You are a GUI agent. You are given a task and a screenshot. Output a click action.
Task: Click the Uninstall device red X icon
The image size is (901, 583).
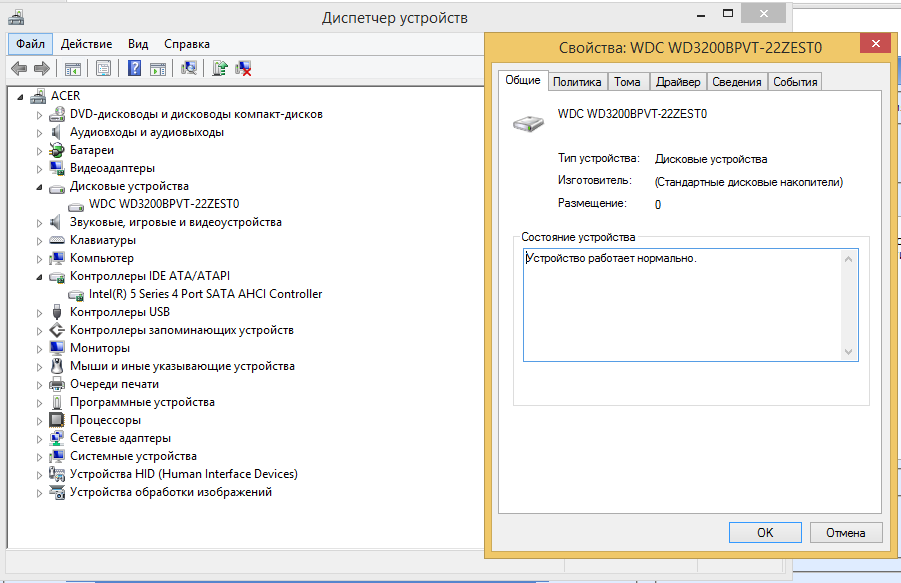pos(243,68)
